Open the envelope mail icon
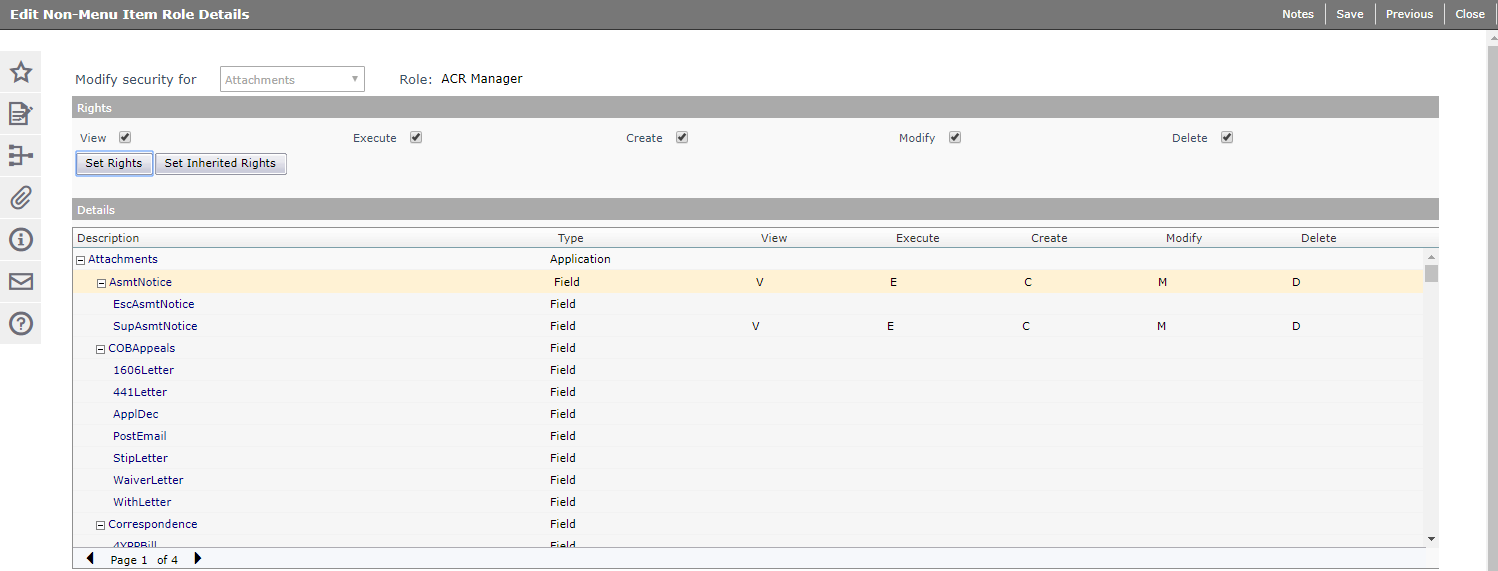 pos(20,282)
